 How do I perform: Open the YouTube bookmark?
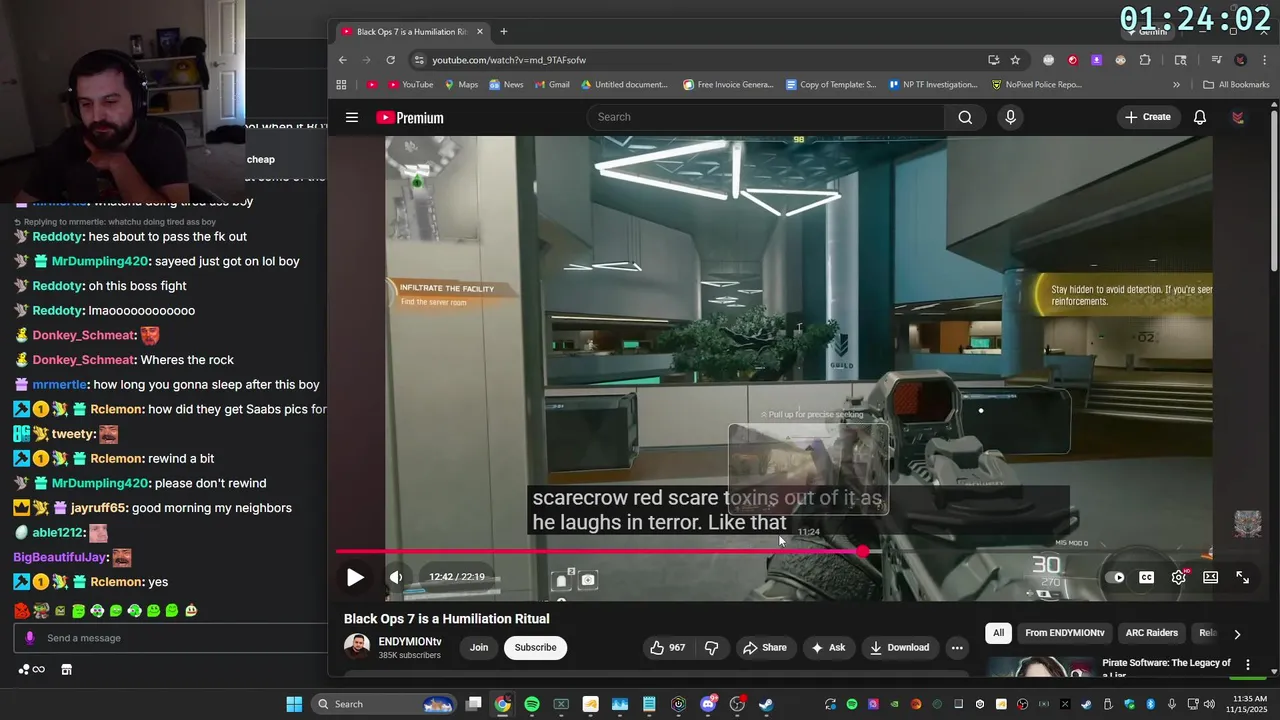(410, 85)
